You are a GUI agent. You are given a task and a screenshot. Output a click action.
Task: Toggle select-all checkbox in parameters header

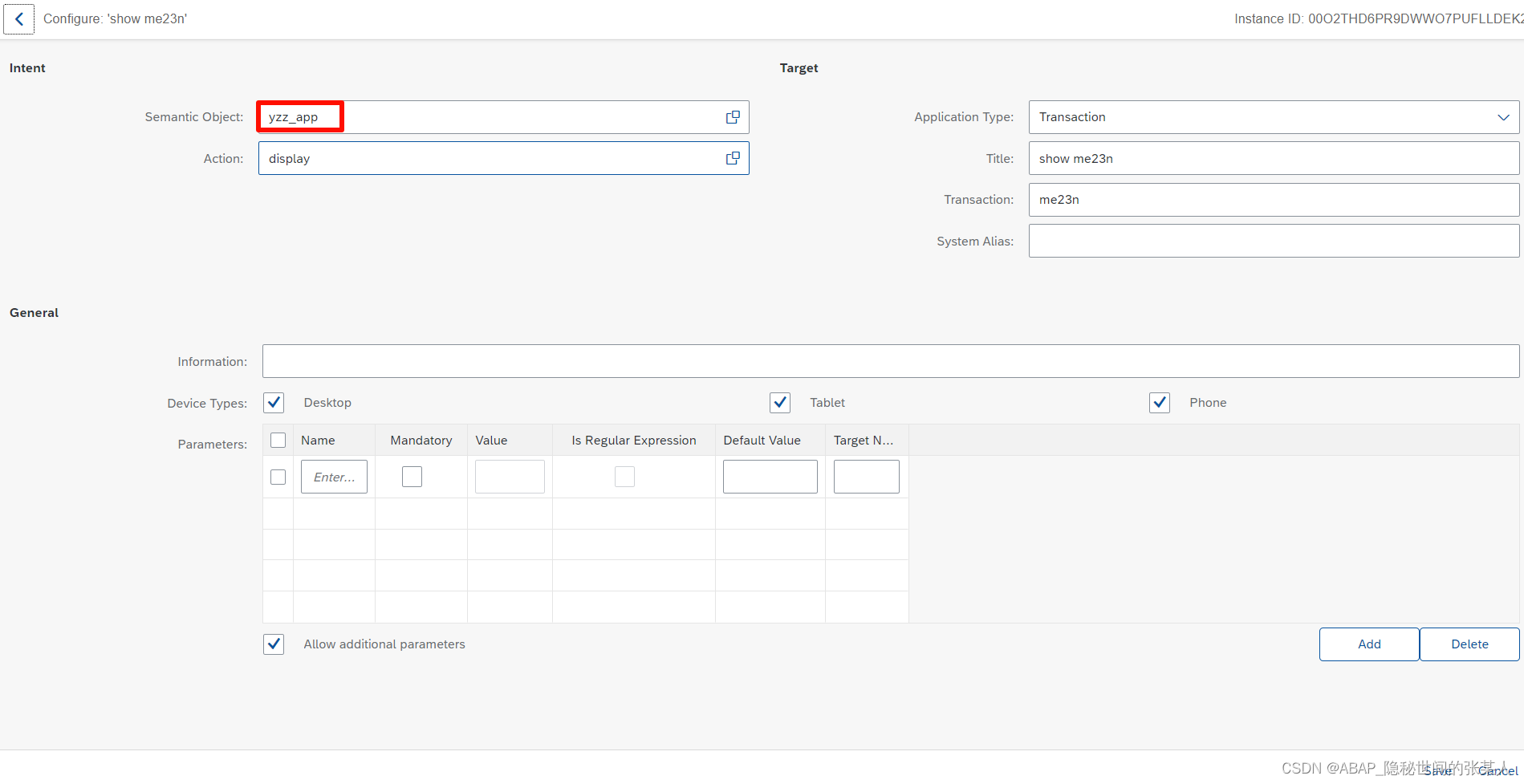pyautogui.click(x=278, y=440)
